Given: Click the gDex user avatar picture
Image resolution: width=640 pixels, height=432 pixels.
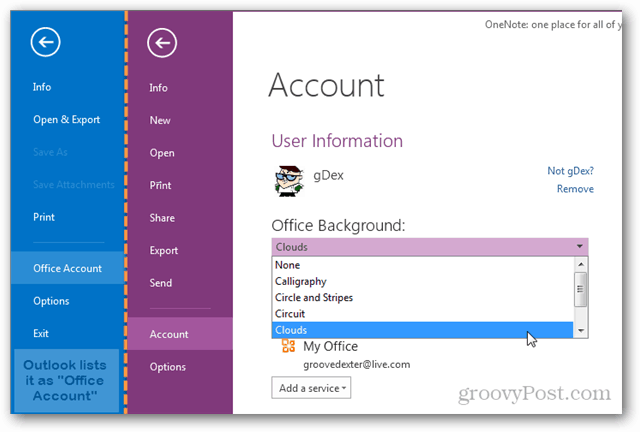Looking at the screenshot, I should tap(289, 180).
